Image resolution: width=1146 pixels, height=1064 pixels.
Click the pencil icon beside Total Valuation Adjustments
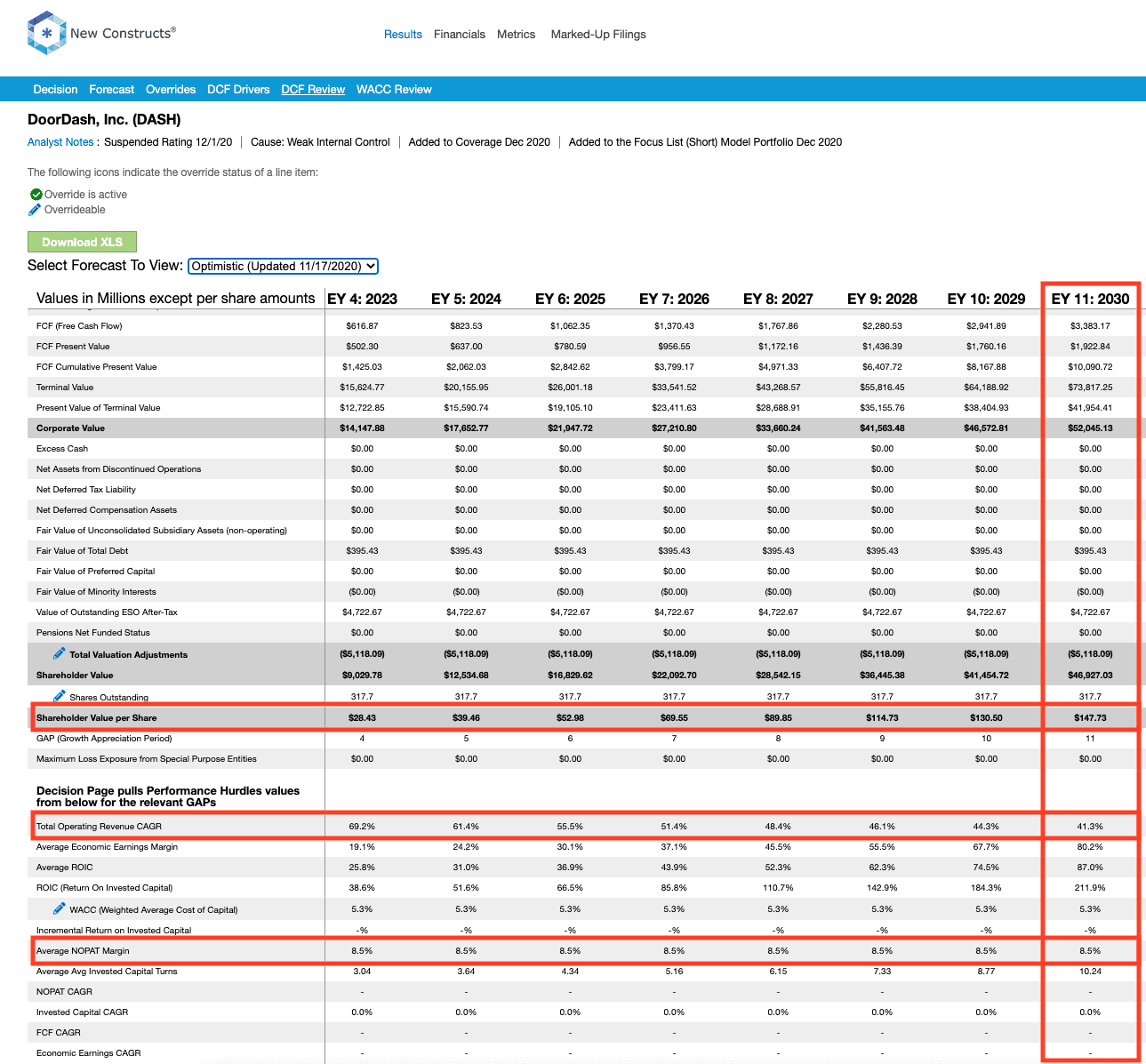point(59,653)
